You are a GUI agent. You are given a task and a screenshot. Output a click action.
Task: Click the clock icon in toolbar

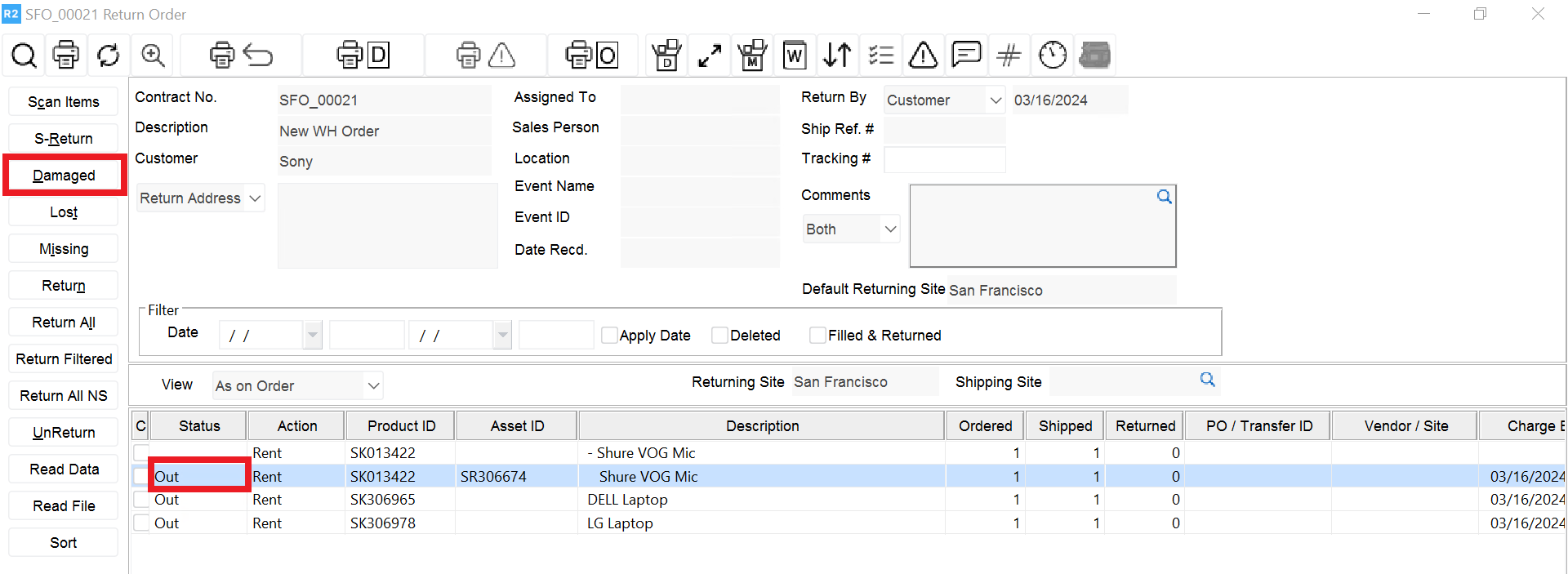pyautogui.click(x=1053, y=56)
